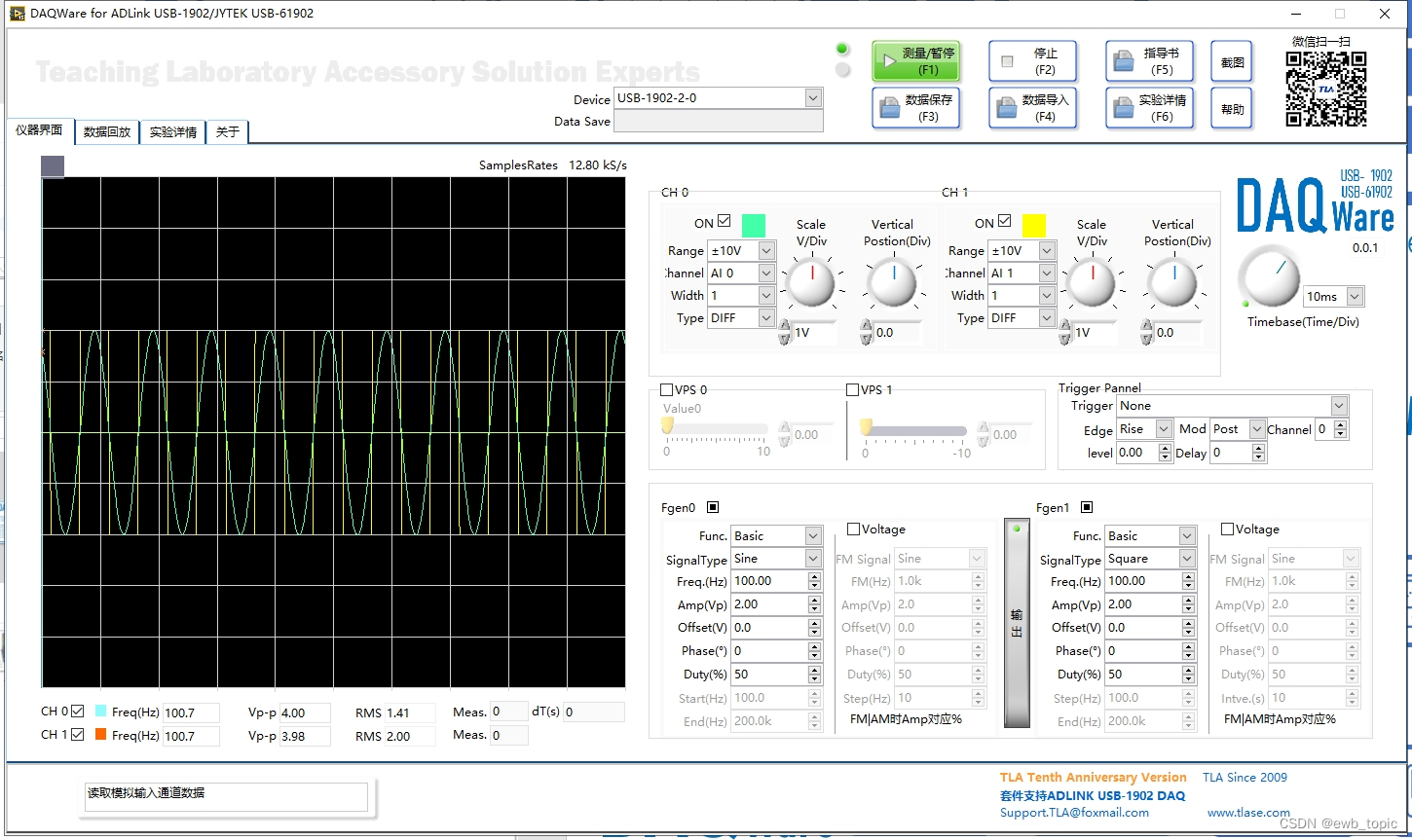Click the 停止 (F2) button
The width and height of the screenshot is (1412, 840).
point(1033,61)
